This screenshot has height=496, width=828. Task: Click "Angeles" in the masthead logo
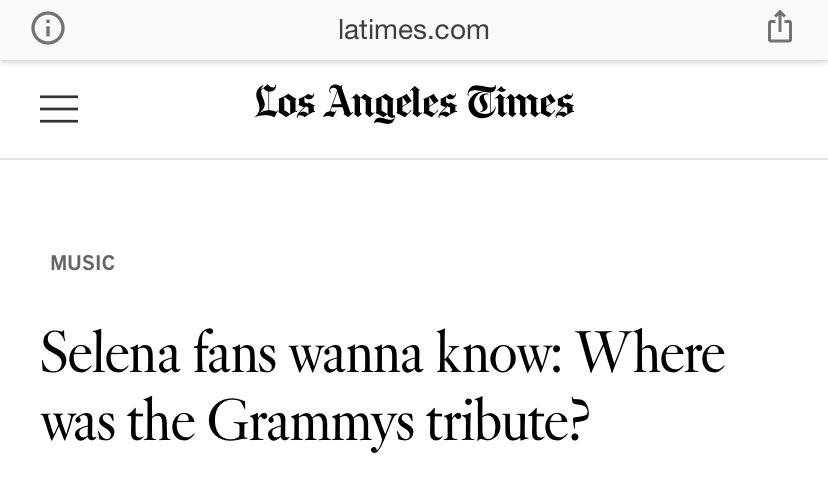coord(393,104)
